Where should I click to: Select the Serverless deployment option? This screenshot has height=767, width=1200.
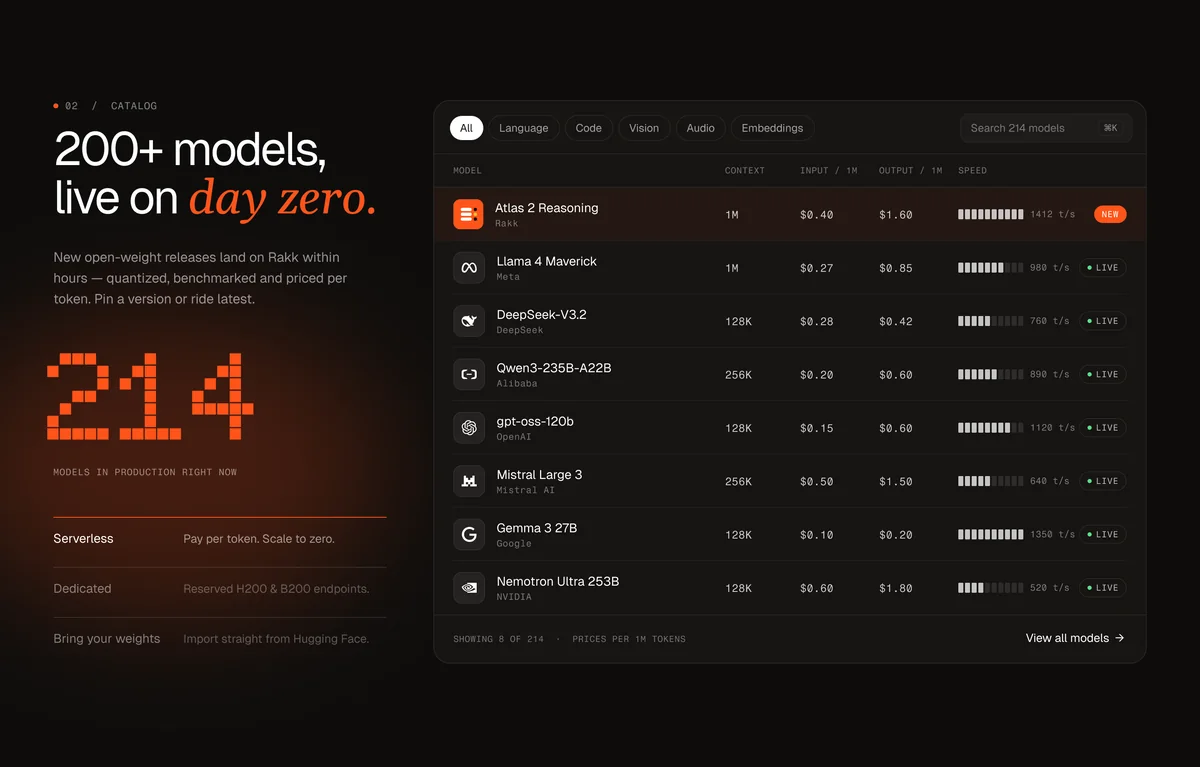coord(220,539)
